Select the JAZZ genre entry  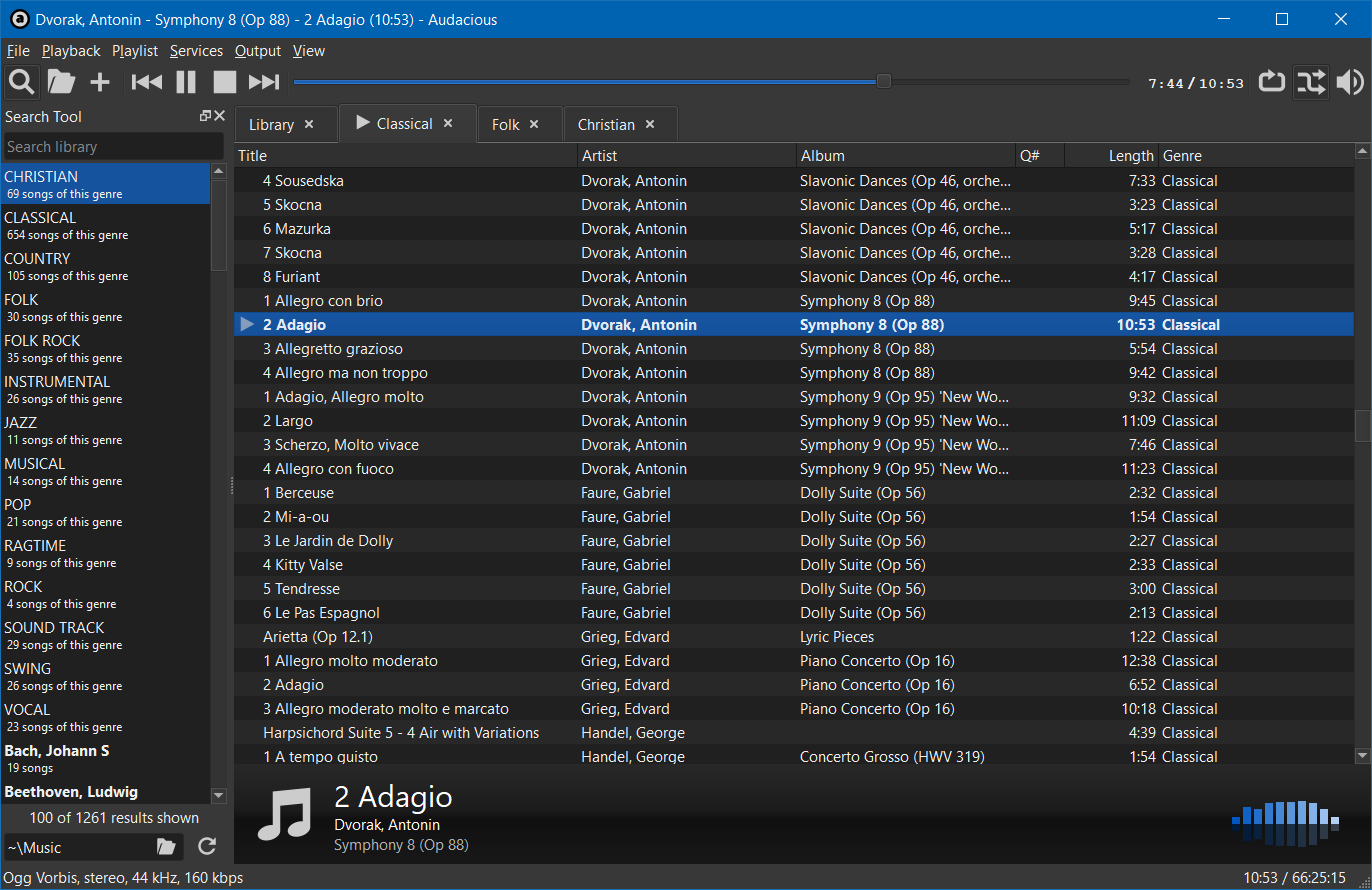click(x=106, y=430)
